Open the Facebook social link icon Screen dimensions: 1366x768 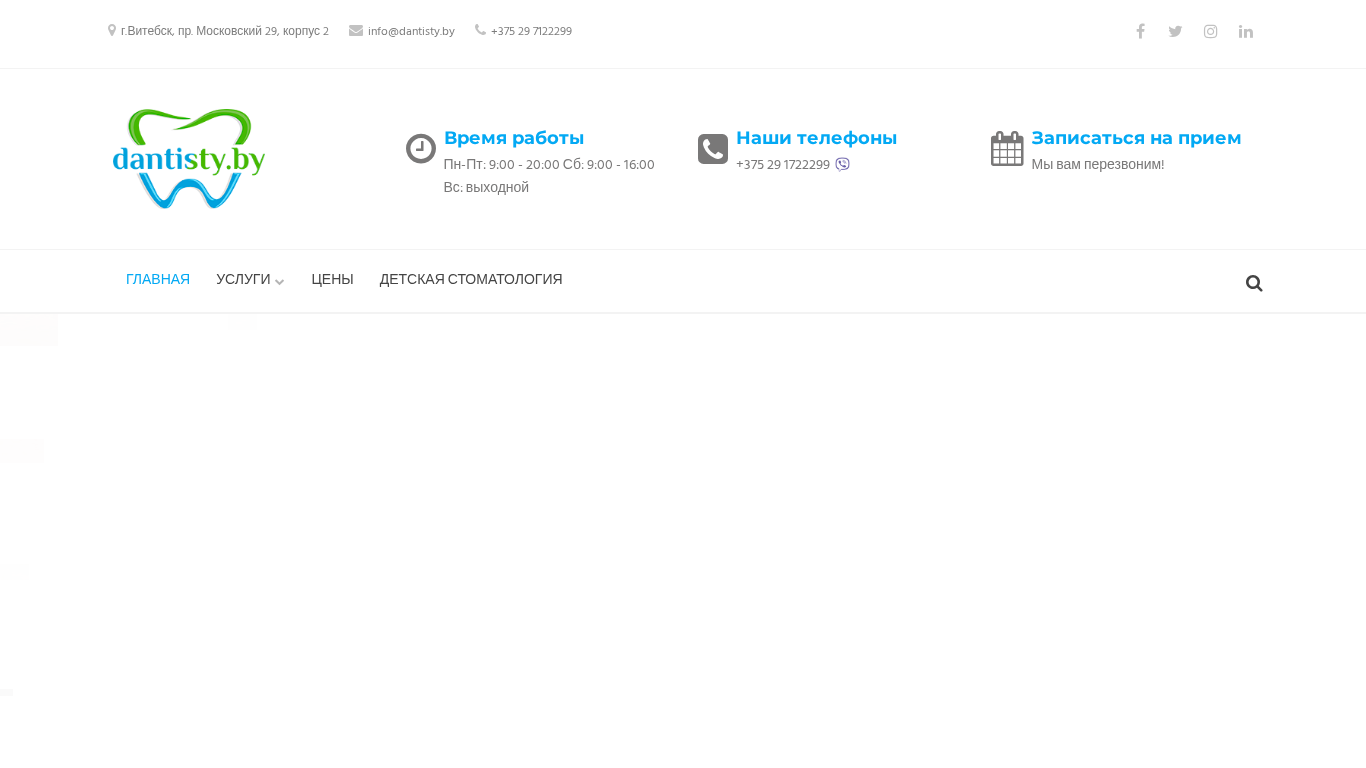[1140, 31]
